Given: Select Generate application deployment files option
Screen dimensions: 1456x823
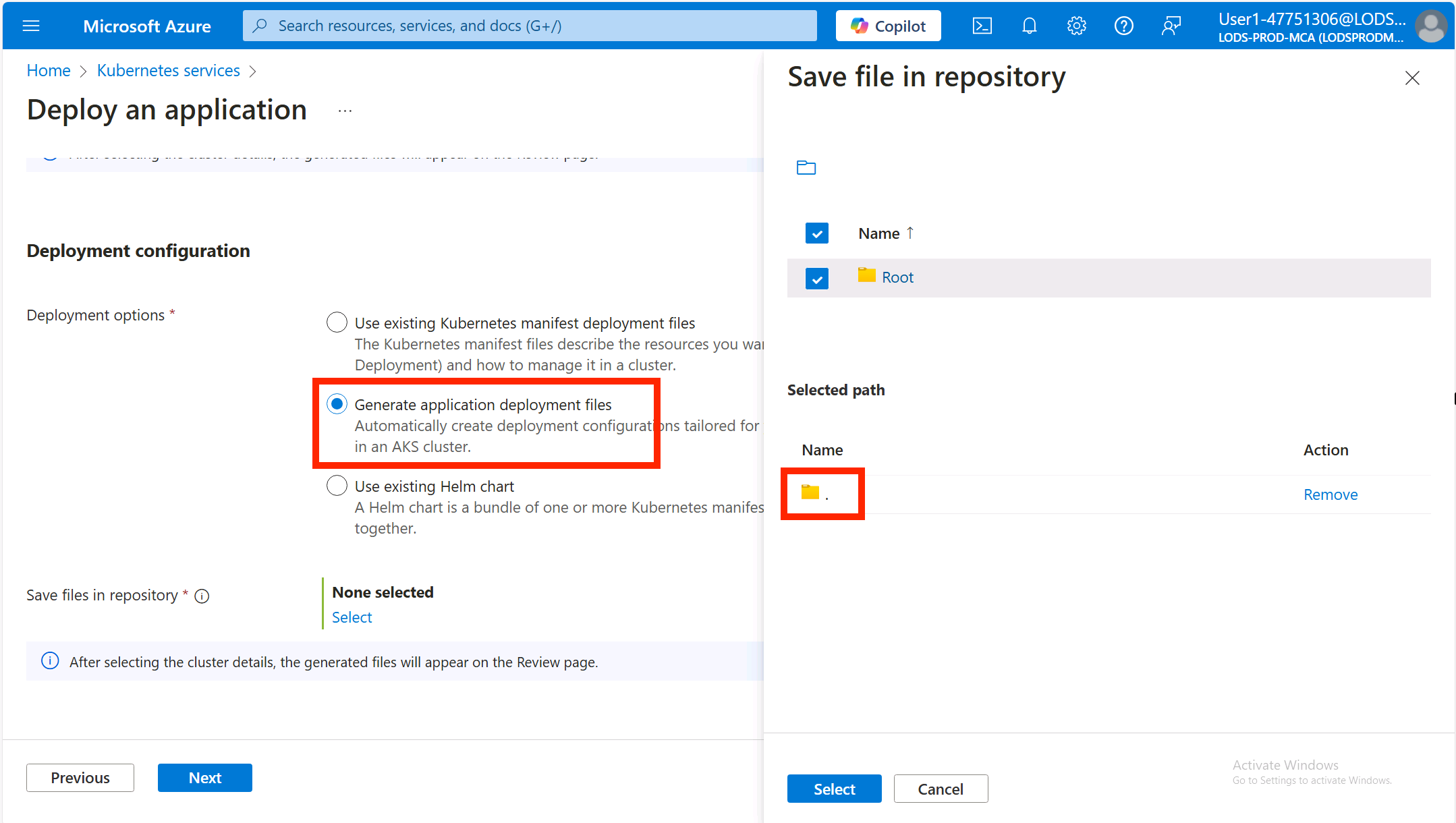Looking at the screenshot, I should pyautogui.click(x=337, y=404).
